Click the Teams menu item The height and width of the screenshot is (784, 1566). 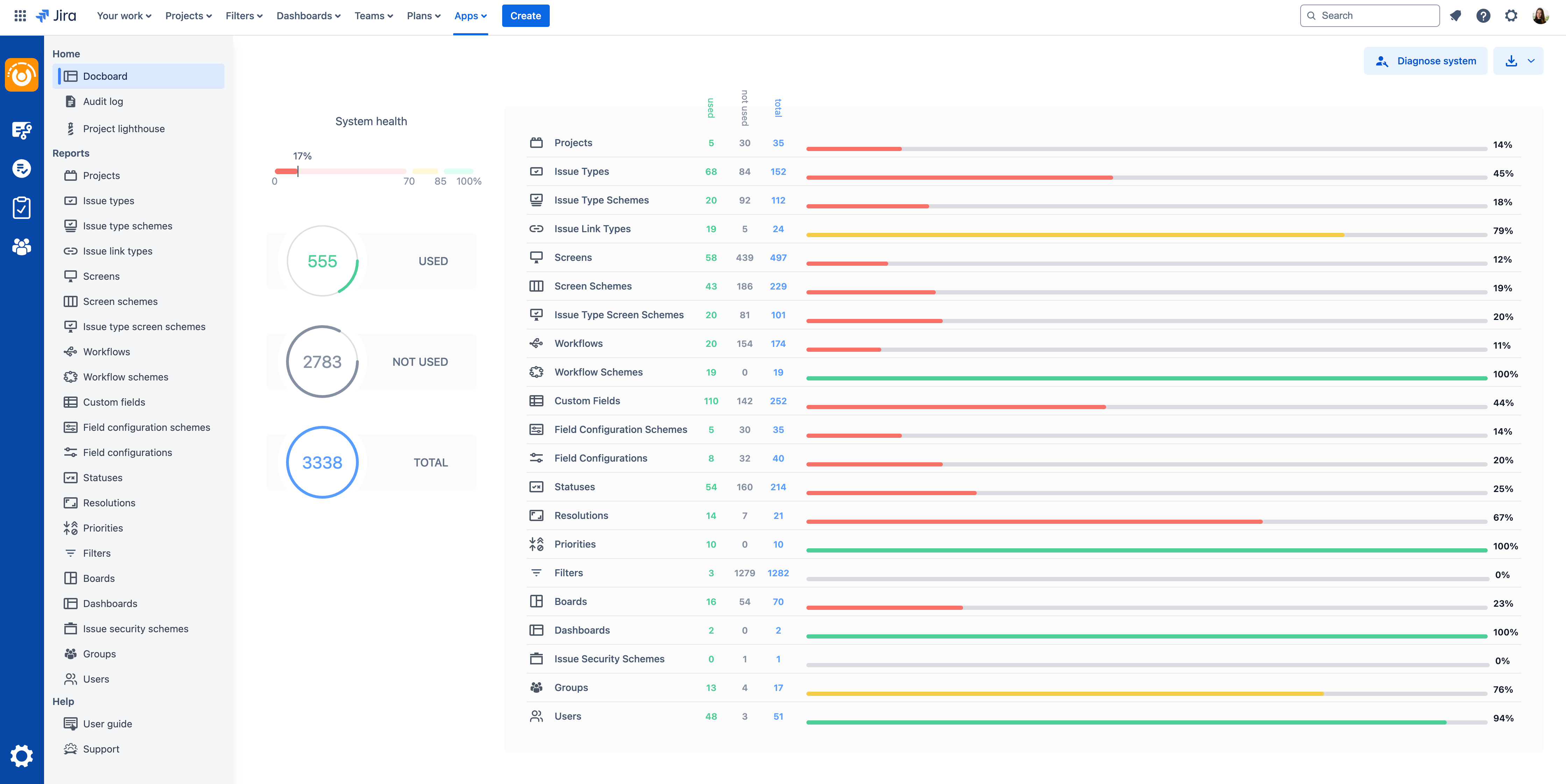tap(373, 15)
